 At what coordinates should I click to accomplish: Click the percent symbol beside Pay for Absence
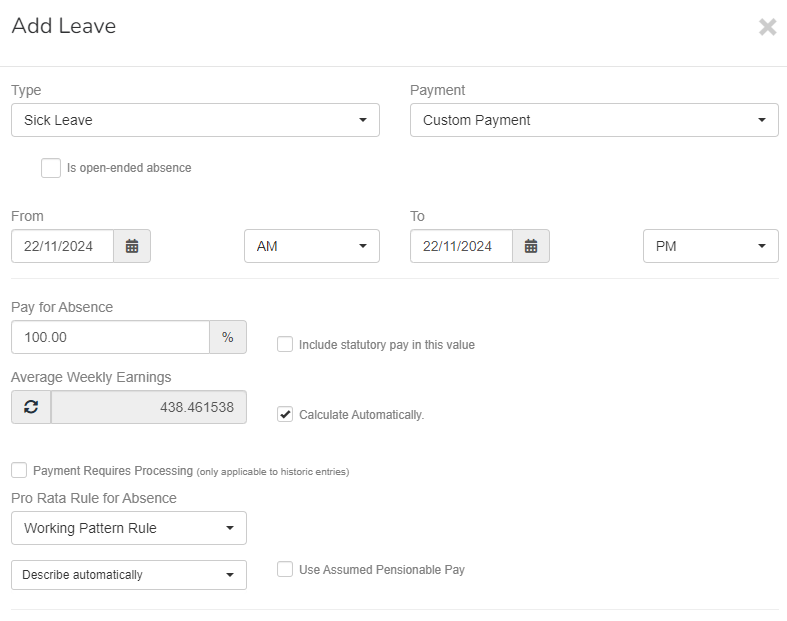click(x=228, y=337)
